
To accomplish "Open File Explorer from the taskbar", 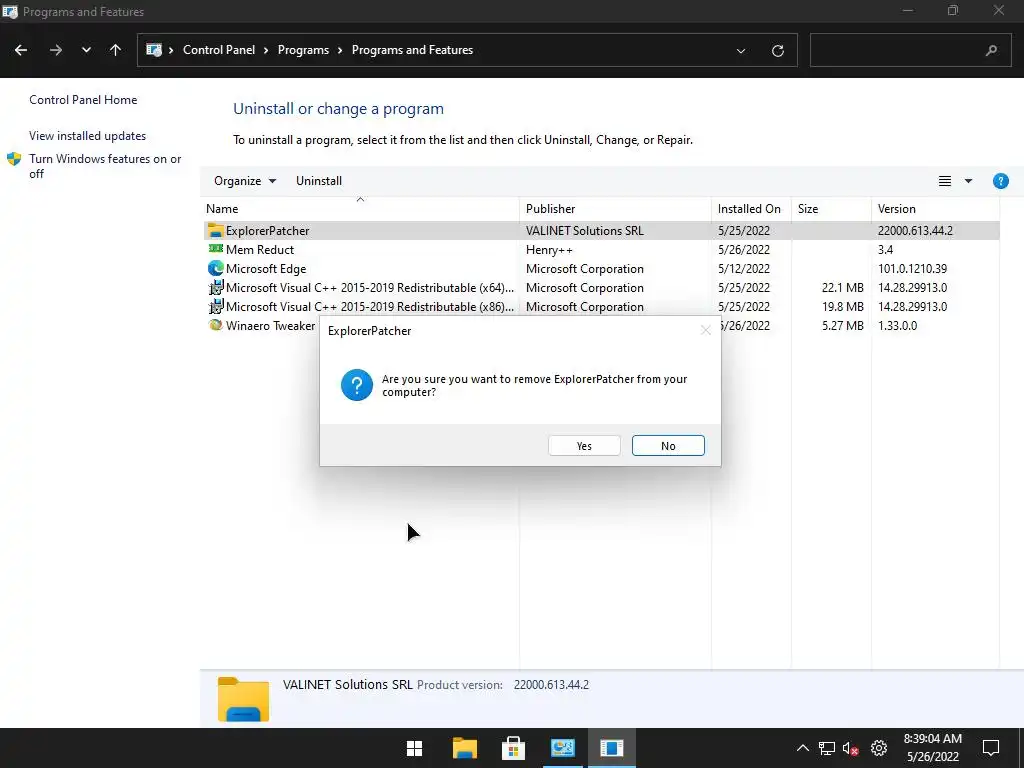I will pos(464,748).
